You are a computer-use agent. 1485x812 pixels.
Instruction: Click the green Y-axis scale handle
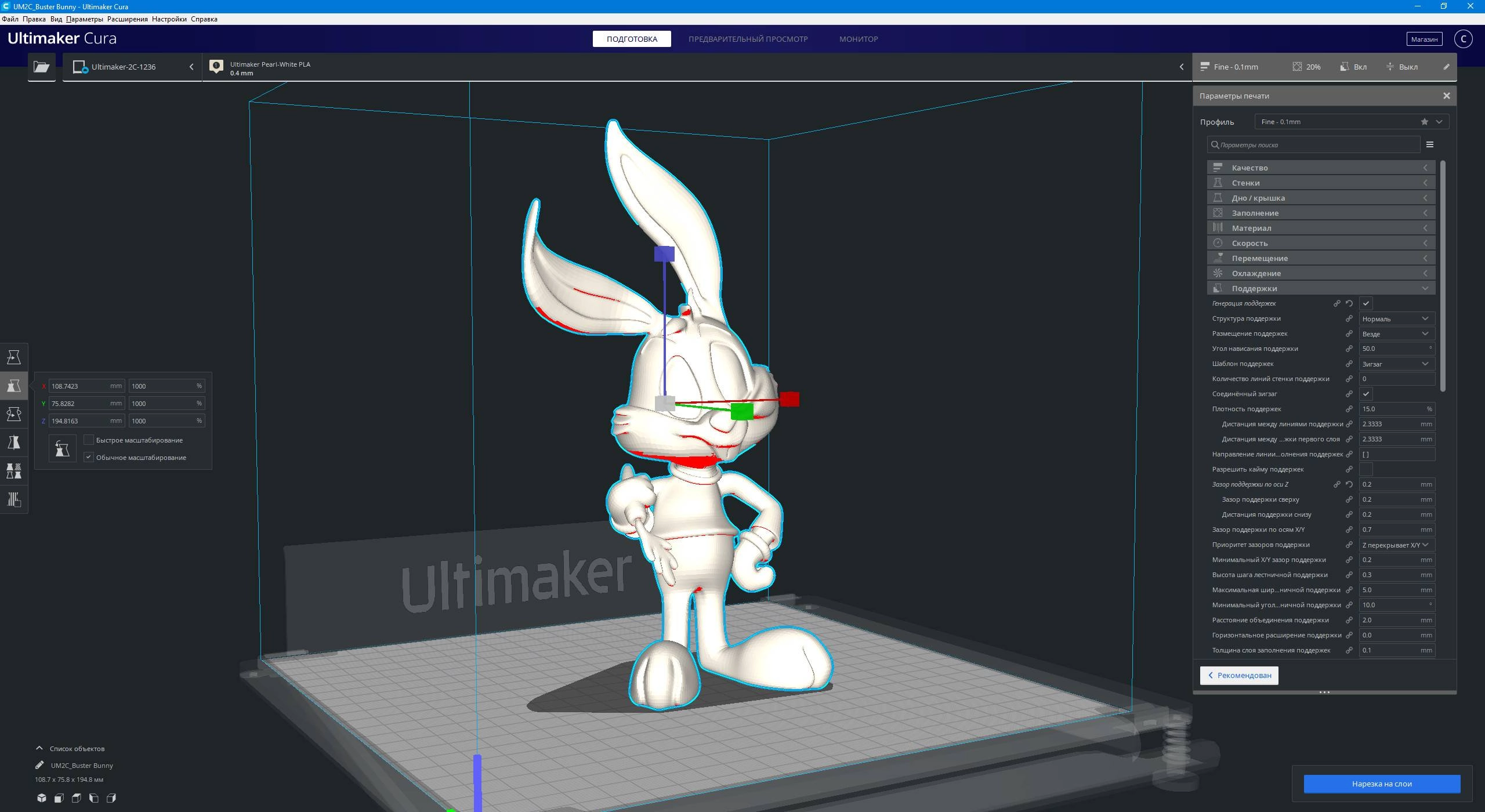click(x=742, y=411)
